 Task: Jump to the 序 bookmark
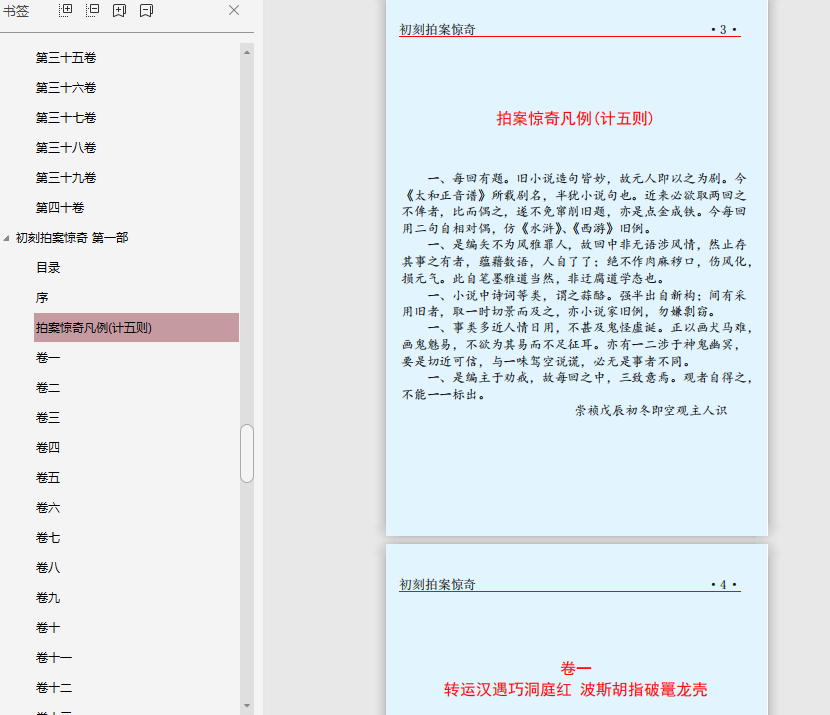click(42, 298)
